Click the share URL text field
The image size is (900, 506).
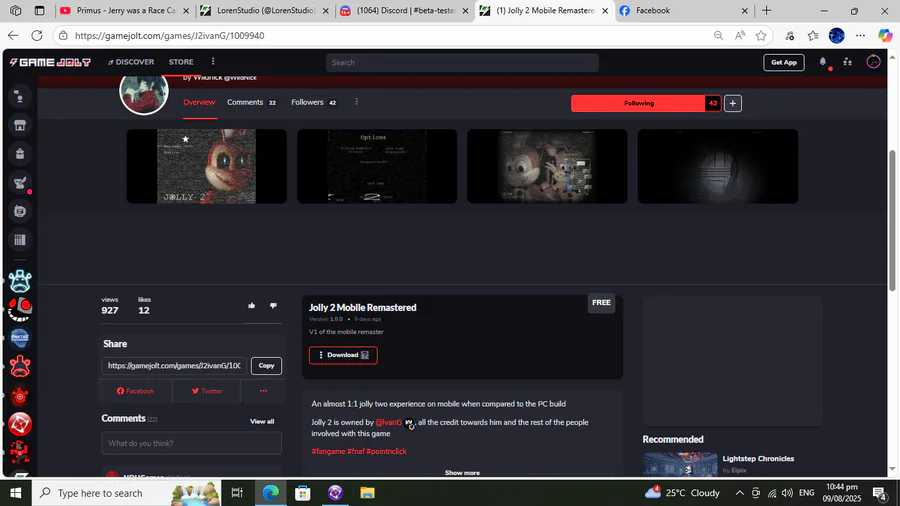click(174, 365)
